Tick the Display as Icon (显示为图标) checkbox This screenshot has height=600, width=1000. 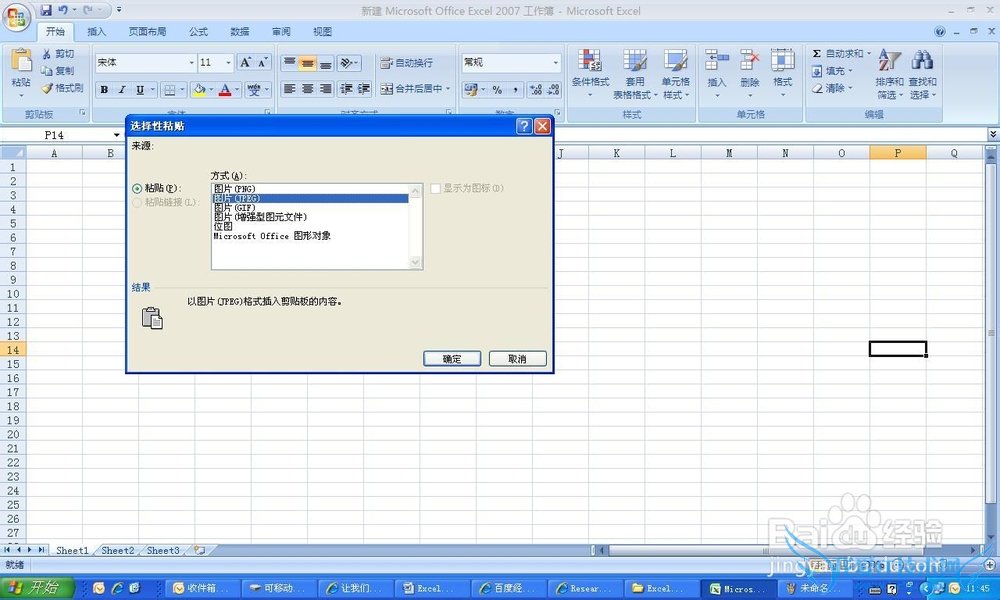tap(436, 189)
